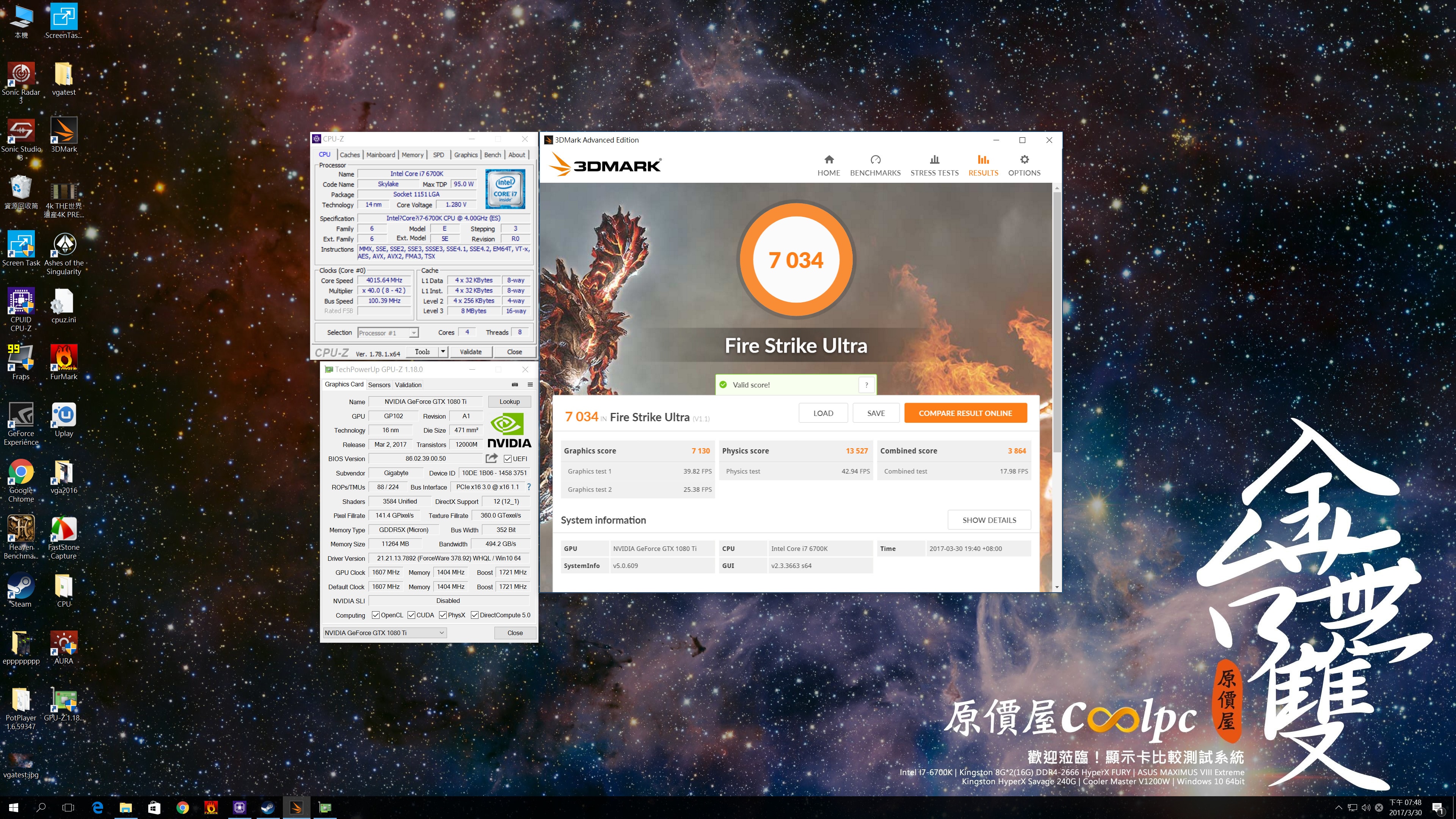
Task: Open Fraps desktop icon
Action: 21,363
